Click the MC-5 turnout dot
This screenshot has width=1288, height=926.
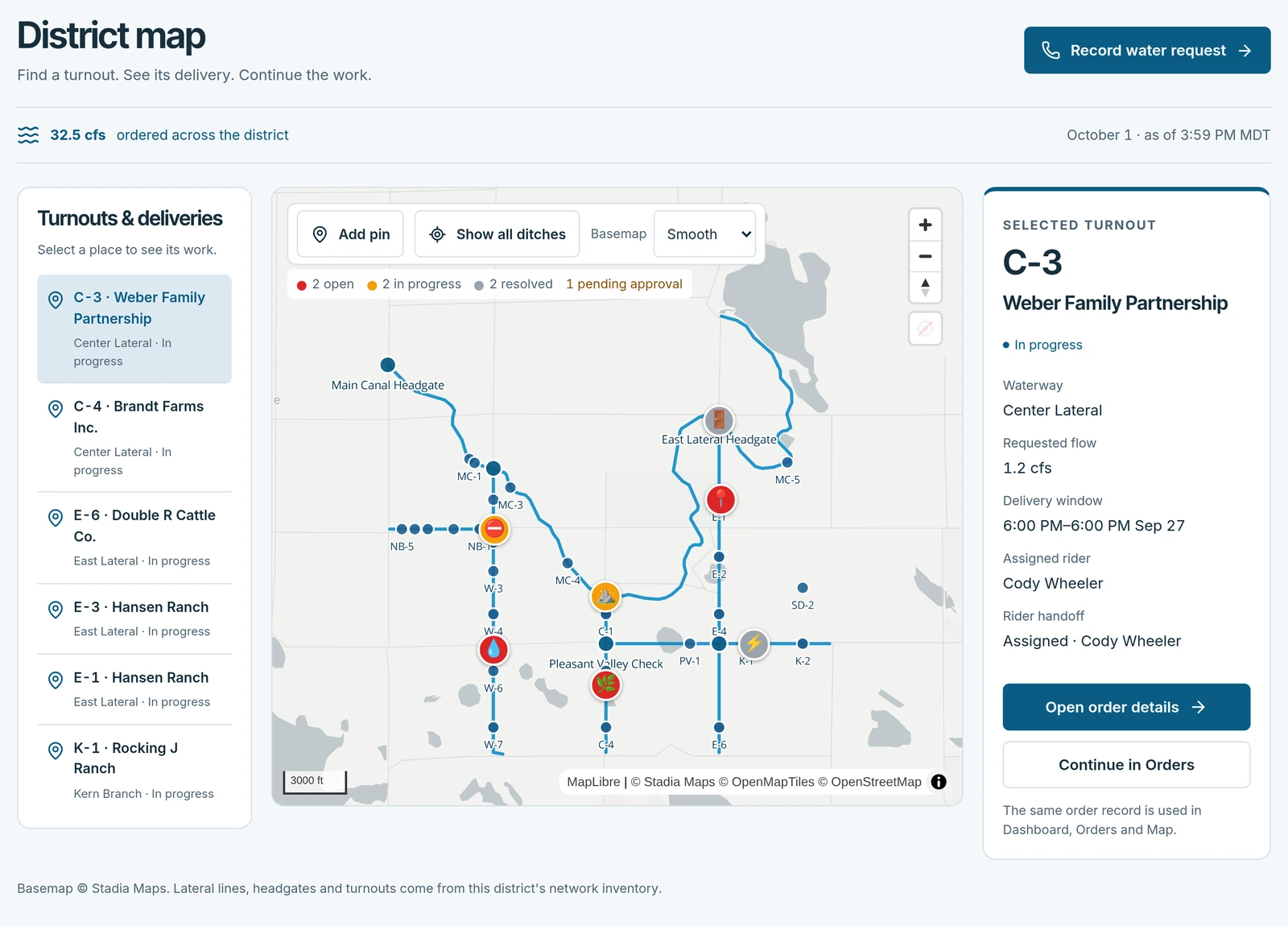click(x=787, y=462)
